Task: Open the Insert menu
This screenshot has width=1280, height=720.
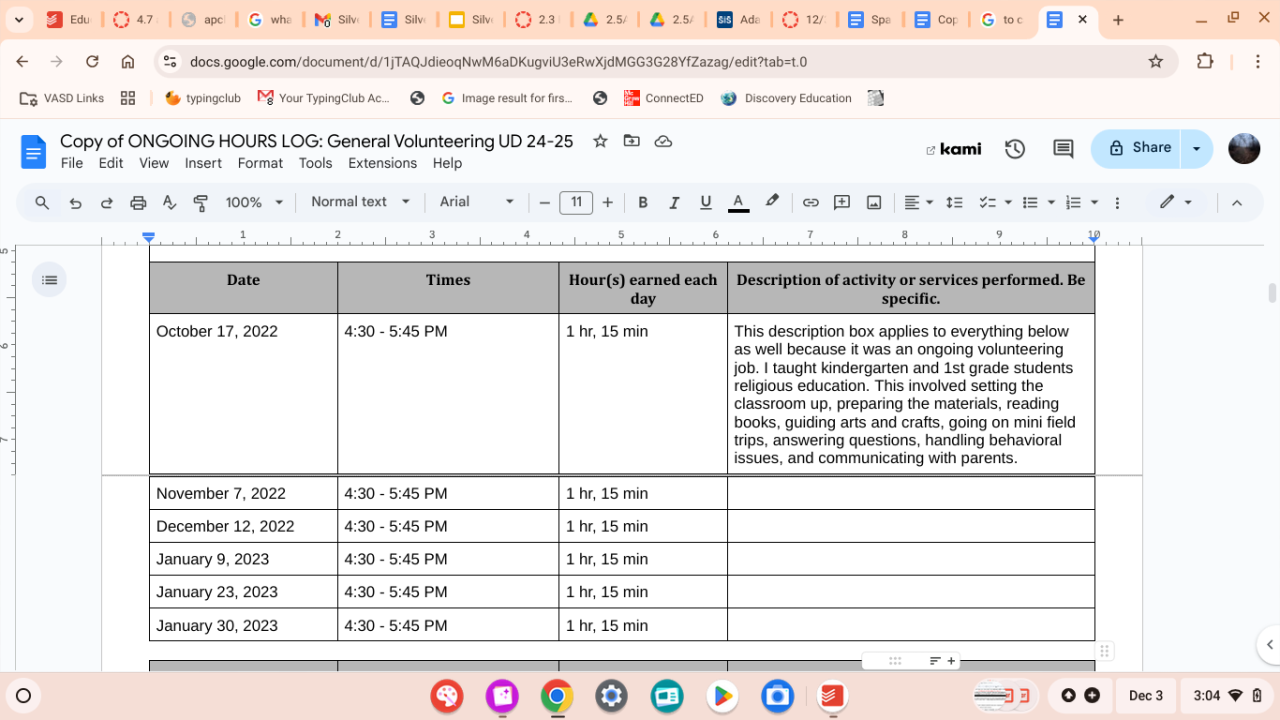Action: click(203, 163)
